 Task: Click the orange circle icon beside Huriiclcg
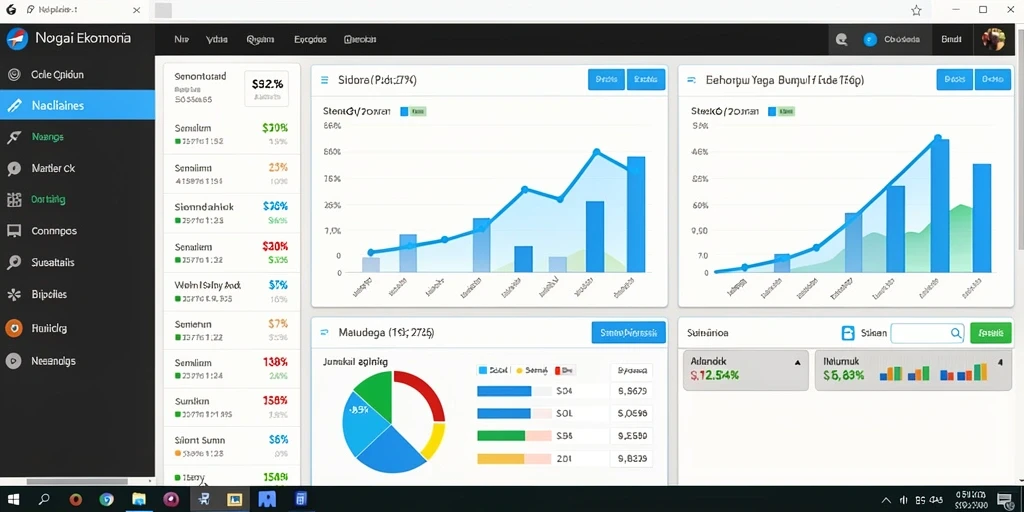tap(14, 328)
